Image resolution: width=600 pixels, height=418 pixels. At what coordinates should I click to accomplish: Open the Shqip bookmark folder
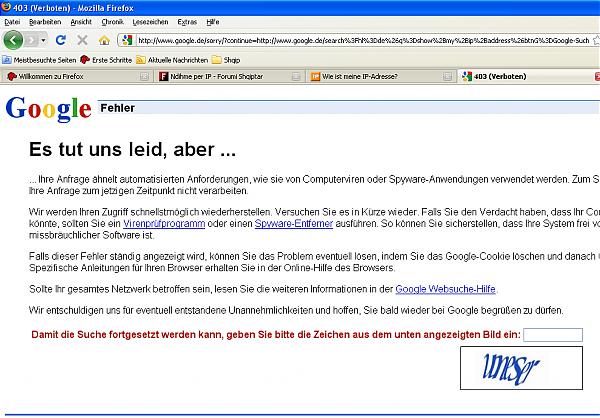click(226, 60)
